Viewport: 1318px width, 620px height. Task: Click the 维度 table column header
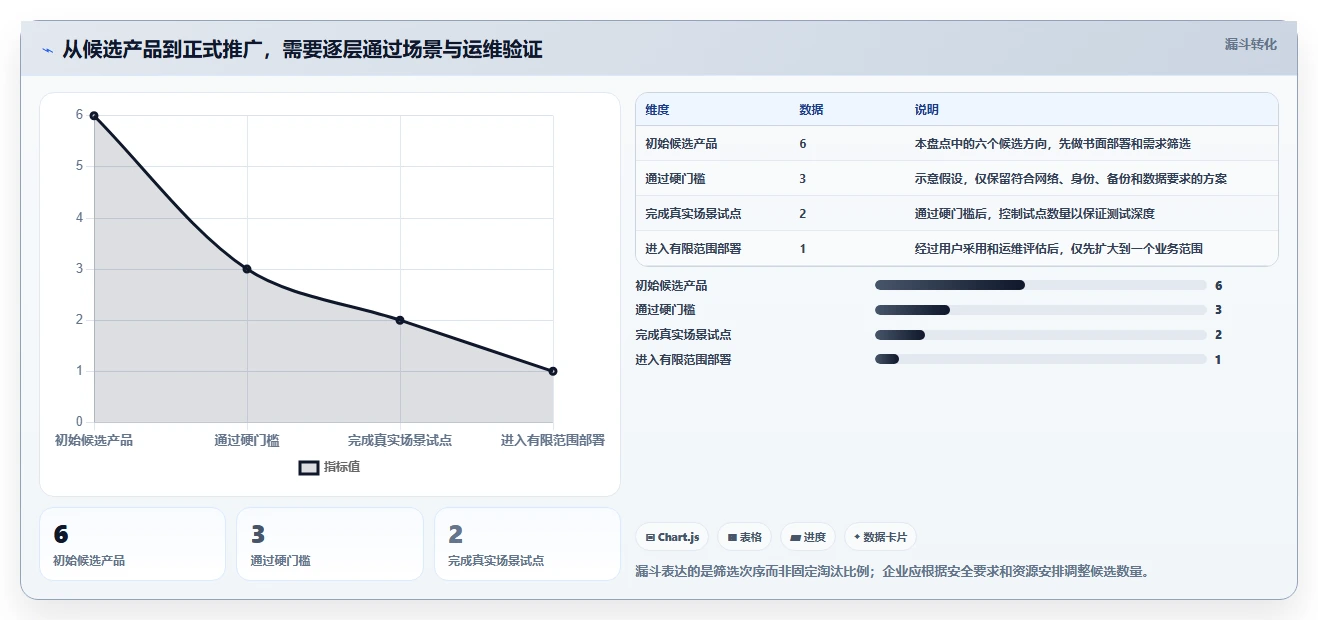pyautogui.click(x=658, y=110)
